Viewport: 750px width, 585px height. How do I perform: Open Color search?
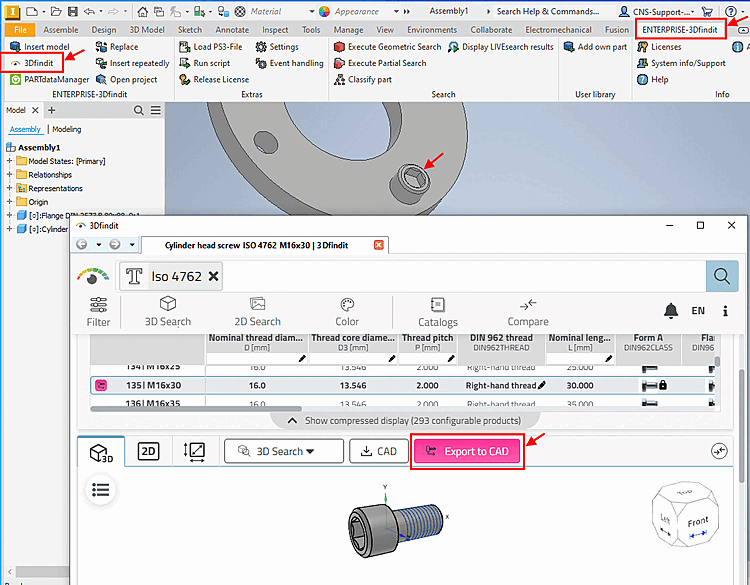(x=347, y=312)
